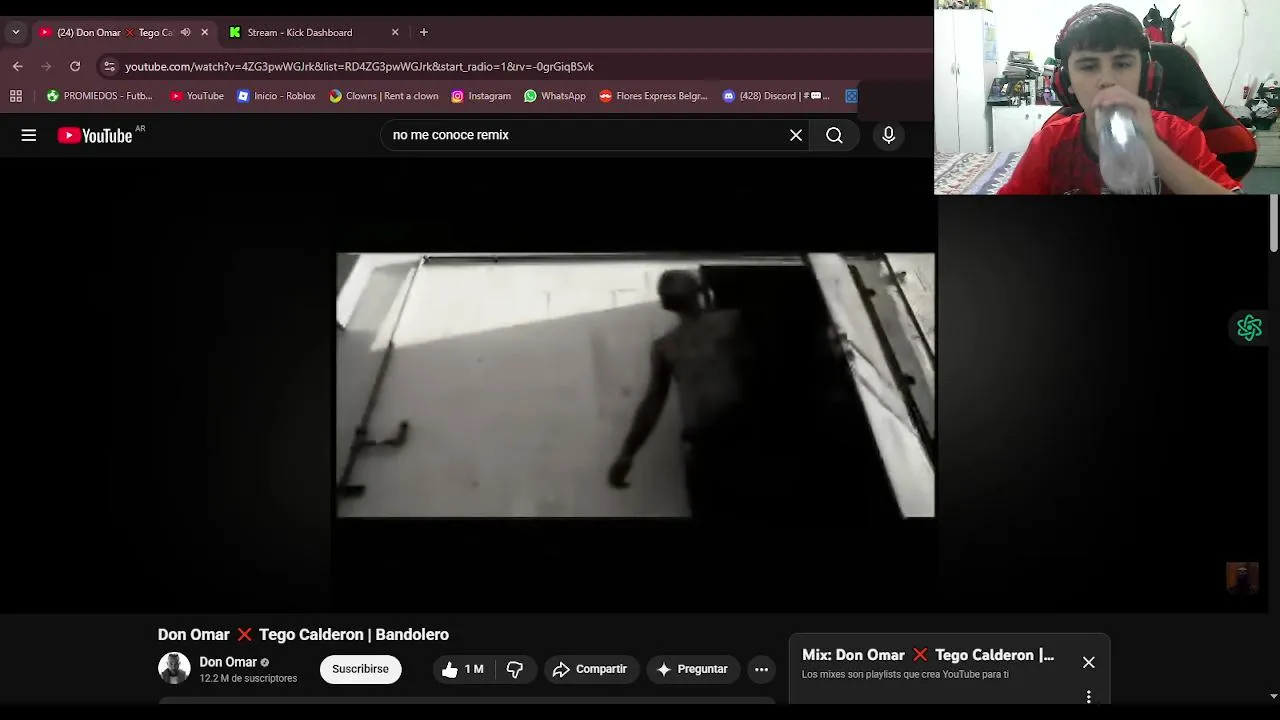
Task: Start voice search with the microphone
Action: (889, 135)
